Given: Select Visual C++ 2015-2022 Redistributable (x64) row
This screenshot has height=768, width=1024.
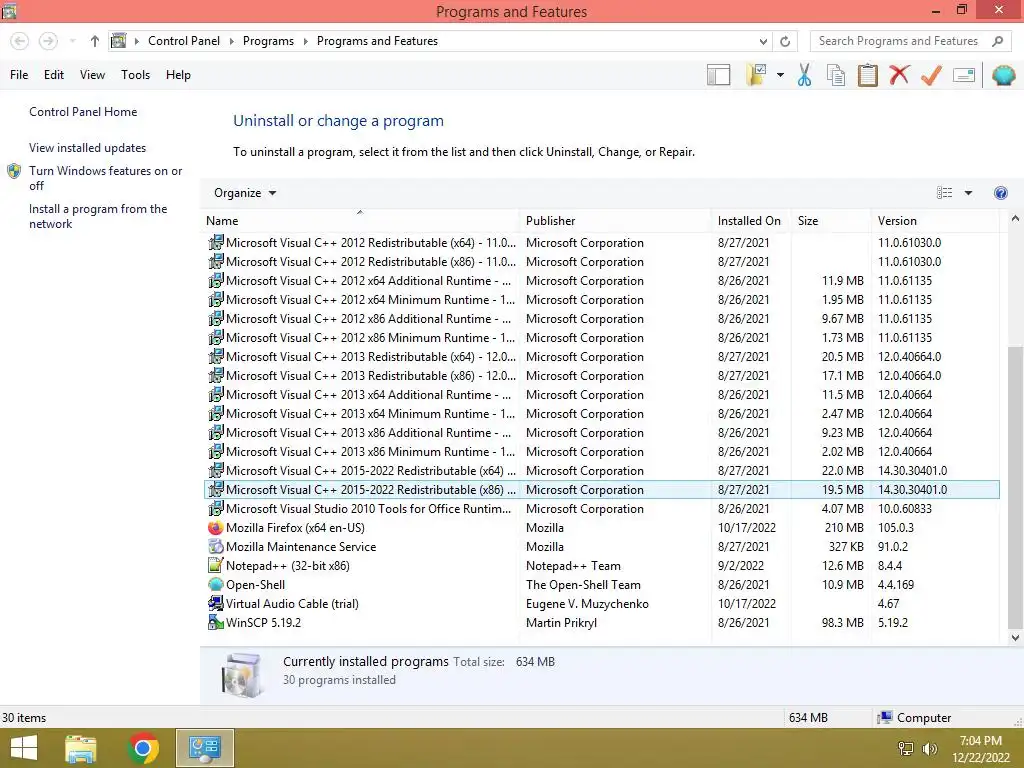Looking at the screenshot, I should tap(601, 471).
